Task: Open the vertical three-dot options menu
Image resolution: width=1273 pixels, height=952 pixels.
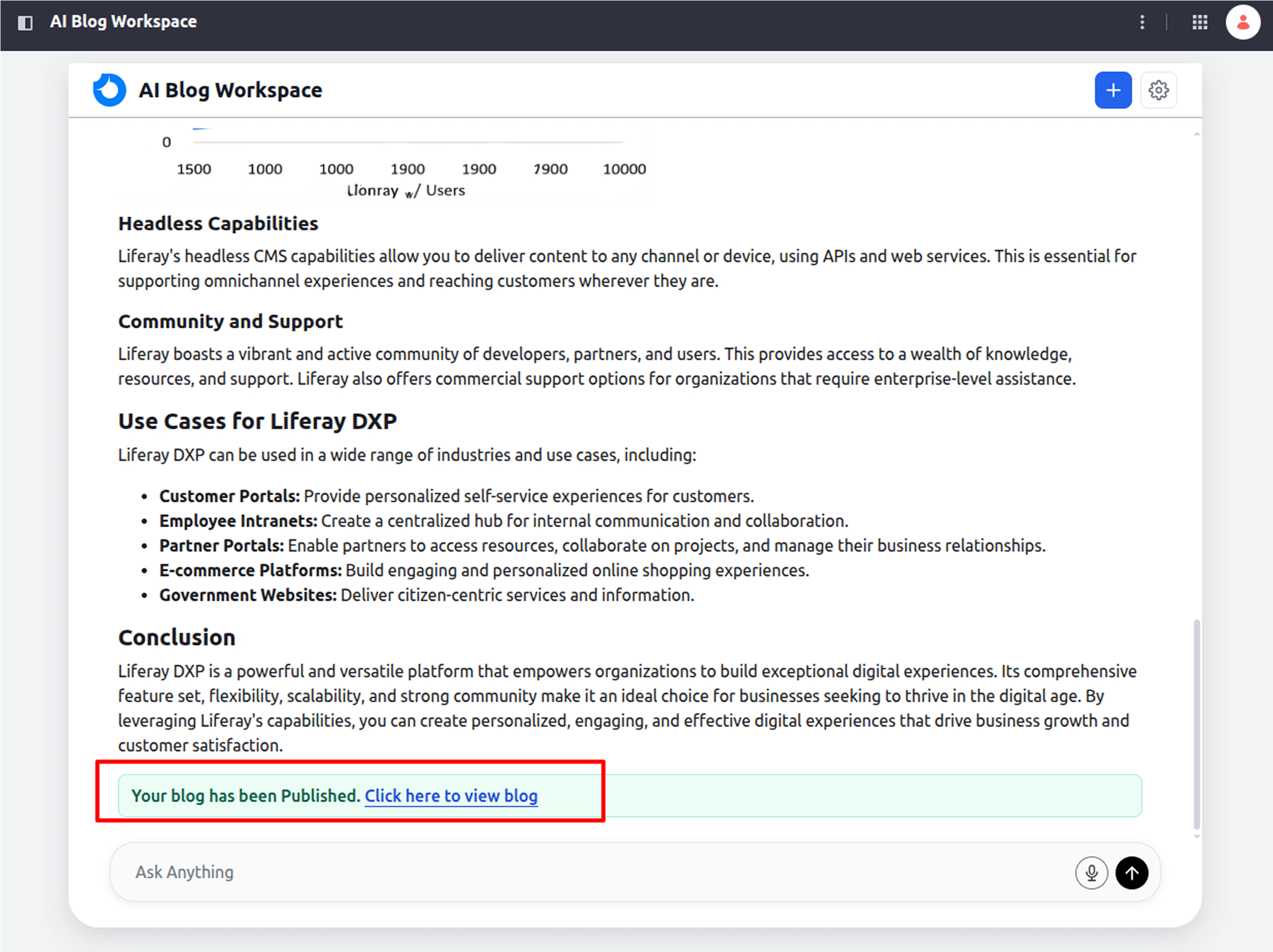Action: (x=1142, y=22)
